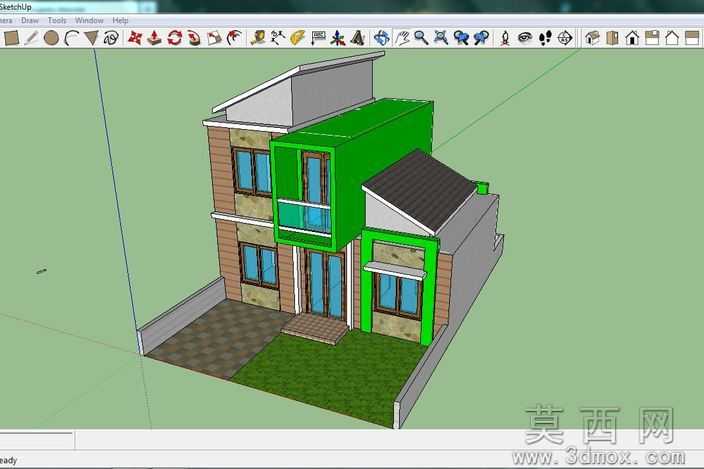Select the Arc drawing tool
The width and height of the screenshot is (704, 469).
(x=71, y=38)
